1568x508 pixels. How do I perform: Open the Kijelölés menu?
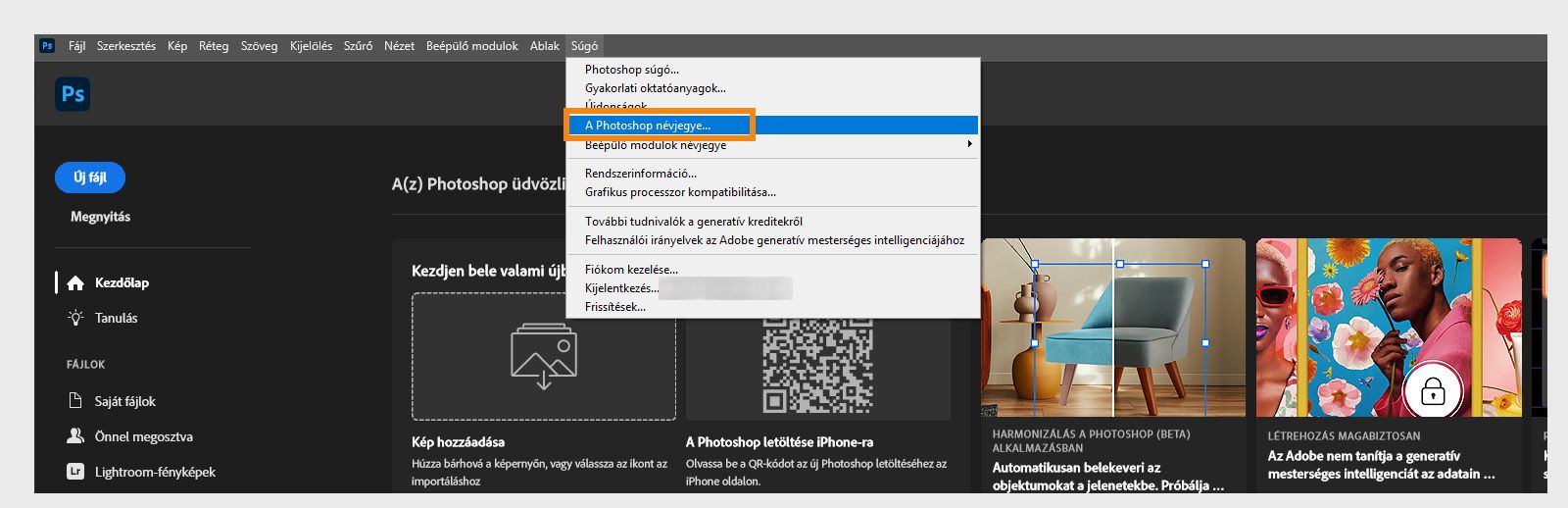click(x=311, y=46)
